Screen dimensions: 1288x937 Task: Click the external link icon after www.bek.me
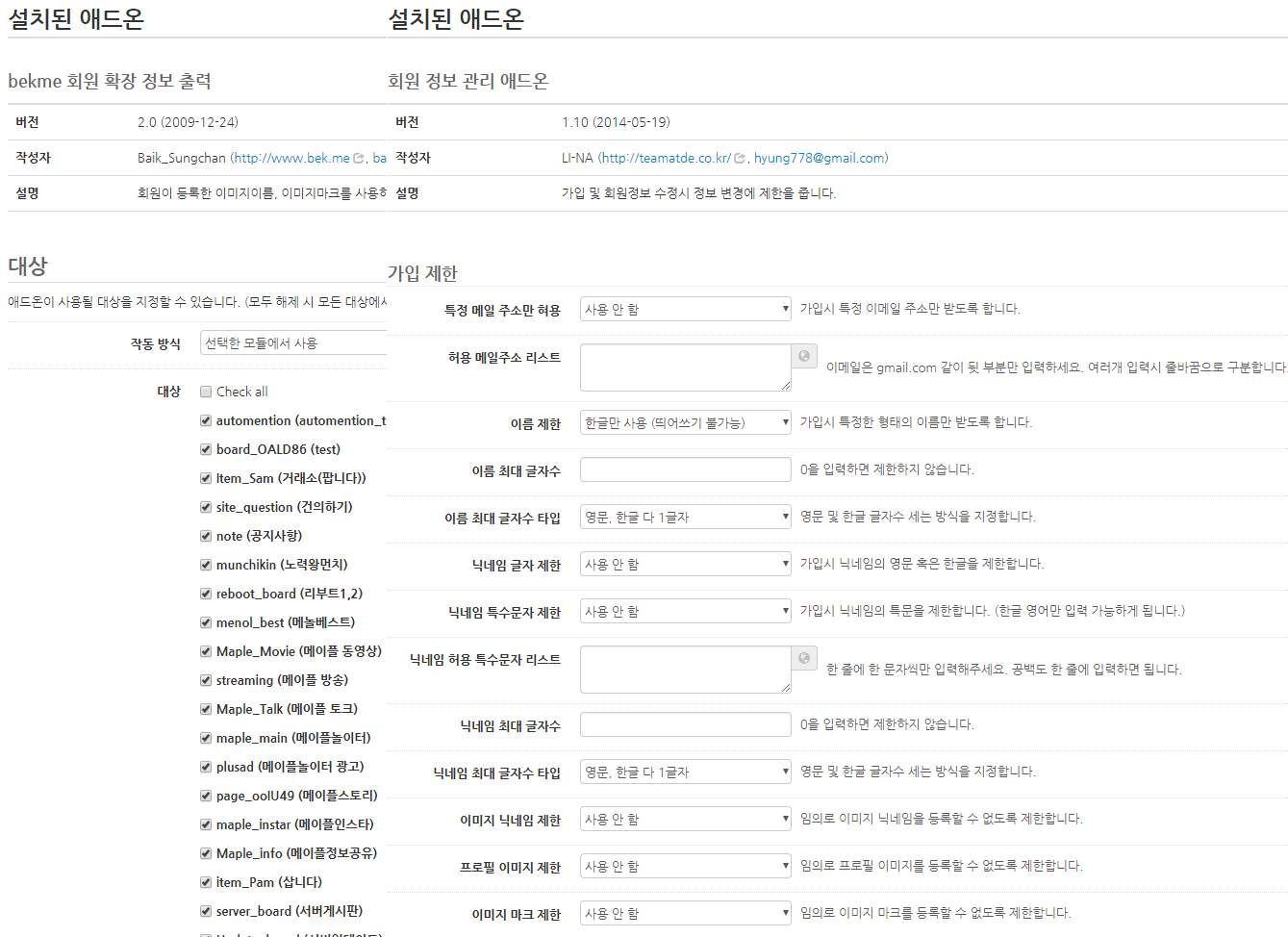point(359,159)
